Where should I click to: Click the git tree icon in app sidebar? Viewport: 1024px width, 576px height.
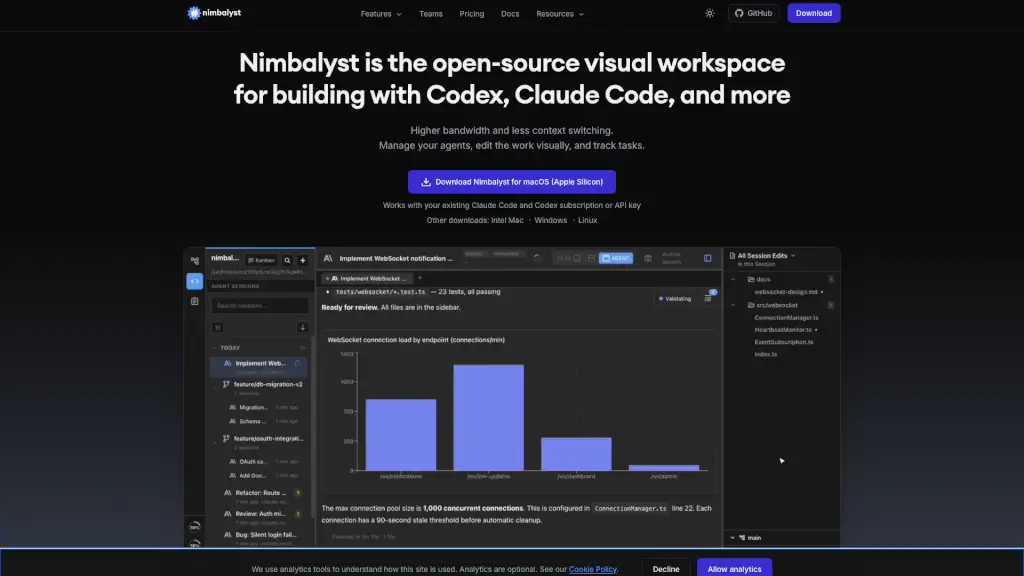click(x=195, y=261)
